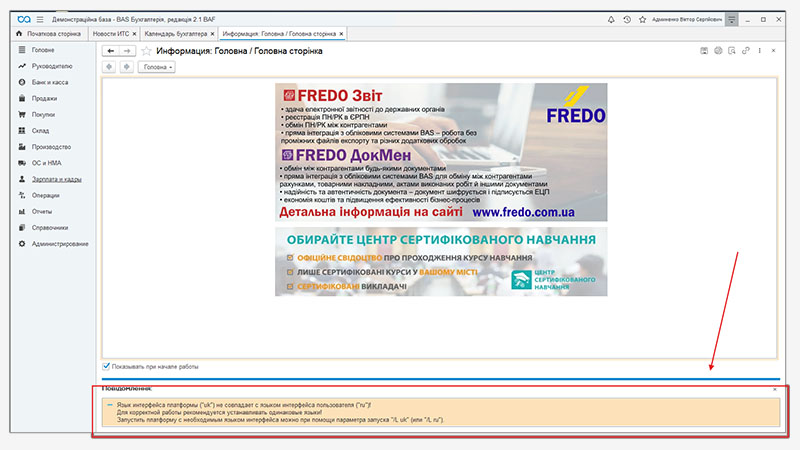Click next page button beside Головна dropdown
Screen dimensions: 800x450
click(x=127, y=67)
